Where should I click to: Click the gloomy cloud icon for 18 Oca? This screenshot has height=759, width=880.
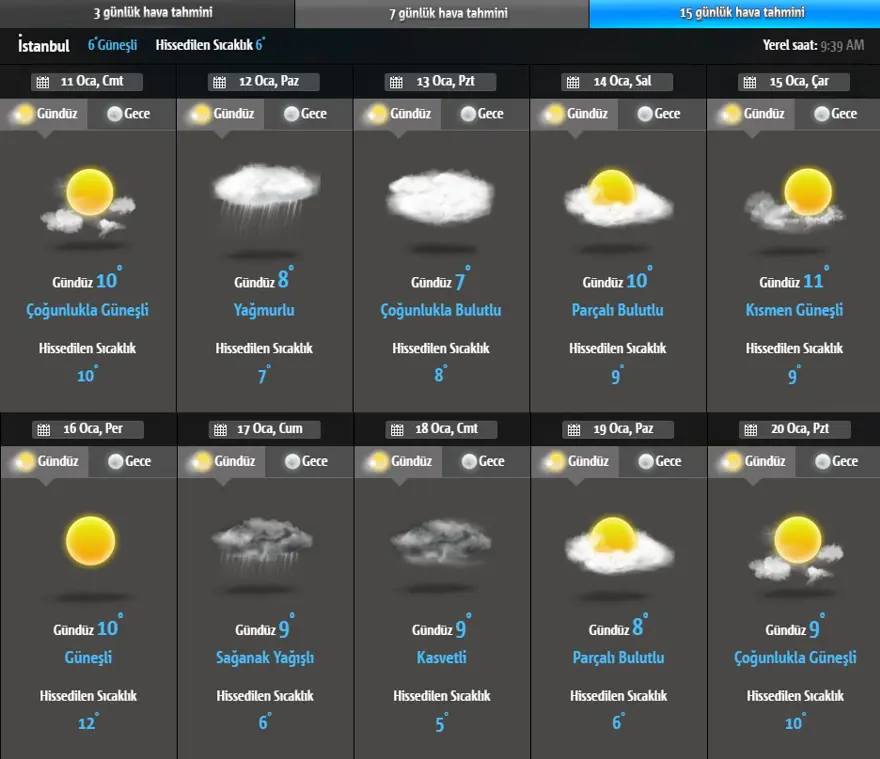click(x=441, y=544)
